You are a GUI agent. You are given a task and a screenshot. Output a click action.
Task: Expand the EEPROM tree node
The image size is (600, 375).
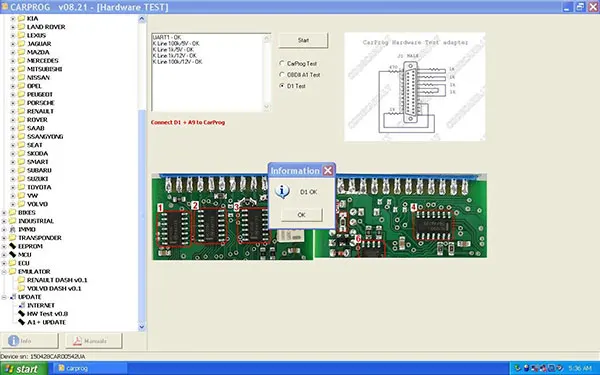pyautogui.click(x=4, y=246)
